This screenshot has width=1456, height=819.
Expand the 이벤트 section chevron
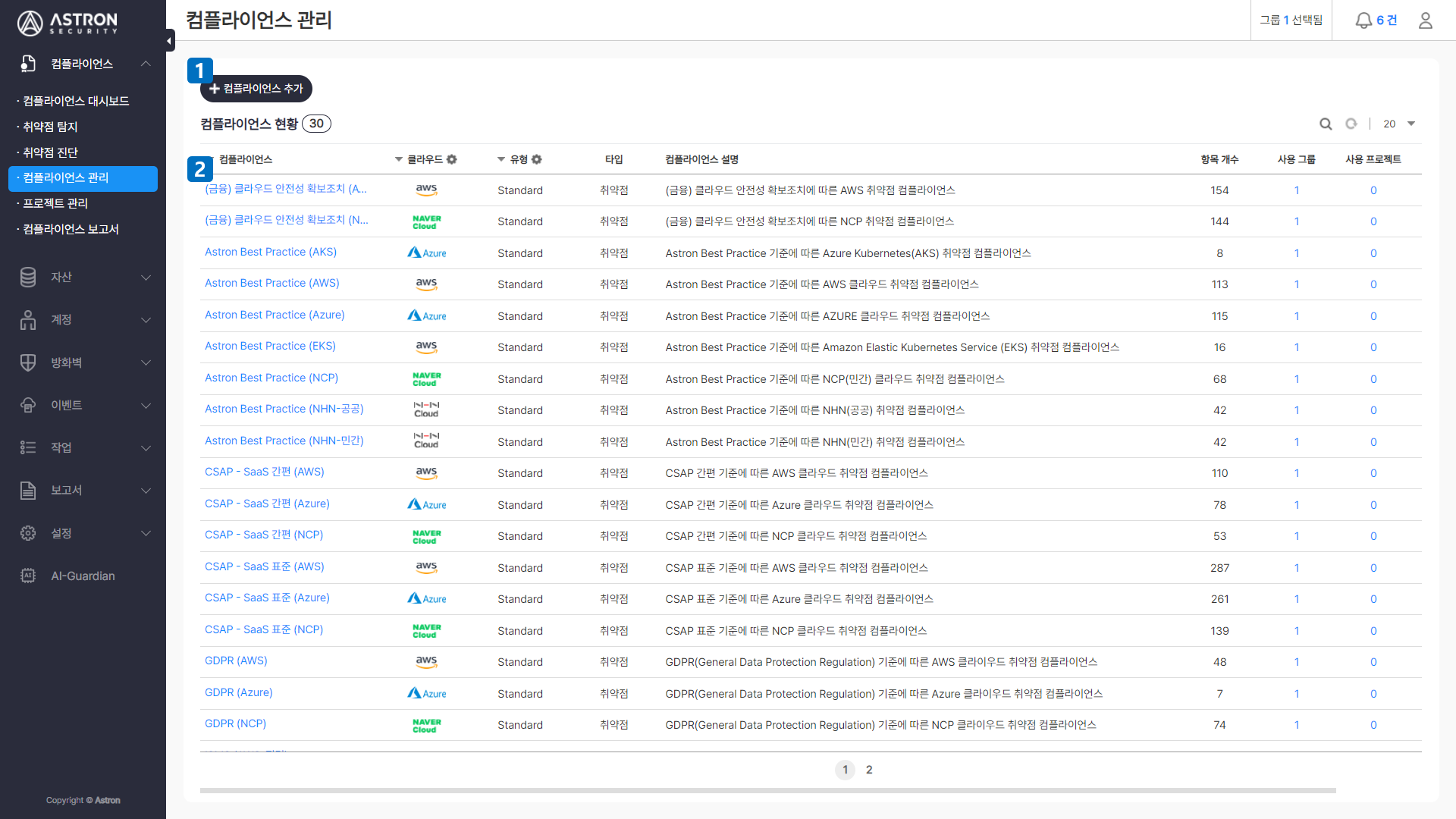click(146, 405)
